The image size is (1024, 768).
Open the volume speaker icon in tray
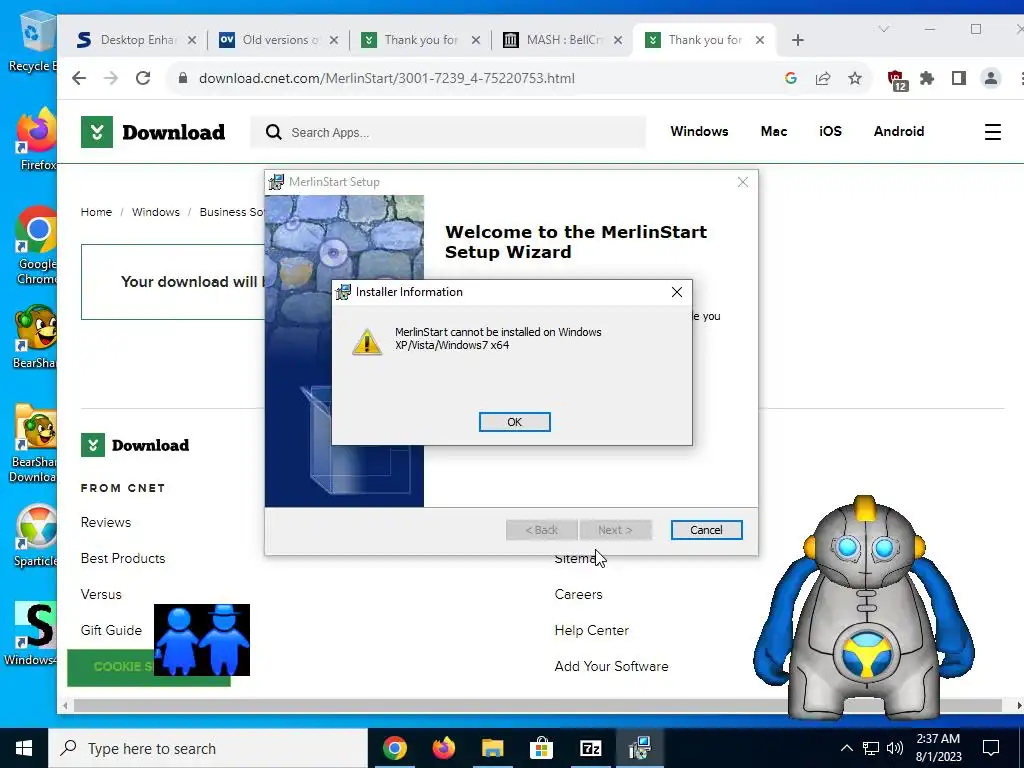[895, 748]
